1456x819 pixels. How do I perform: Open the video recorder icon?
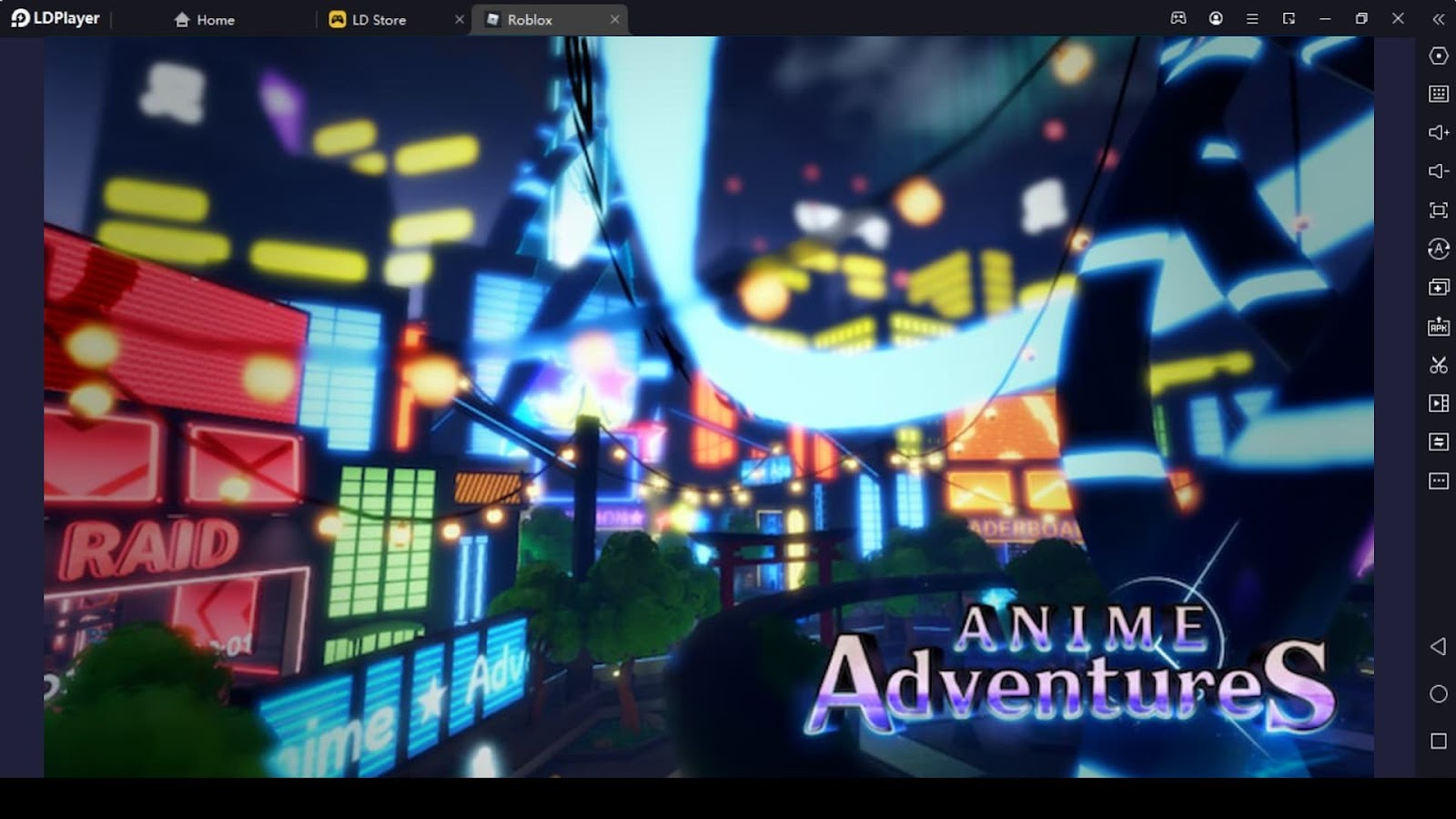(x=1438, y=403)
